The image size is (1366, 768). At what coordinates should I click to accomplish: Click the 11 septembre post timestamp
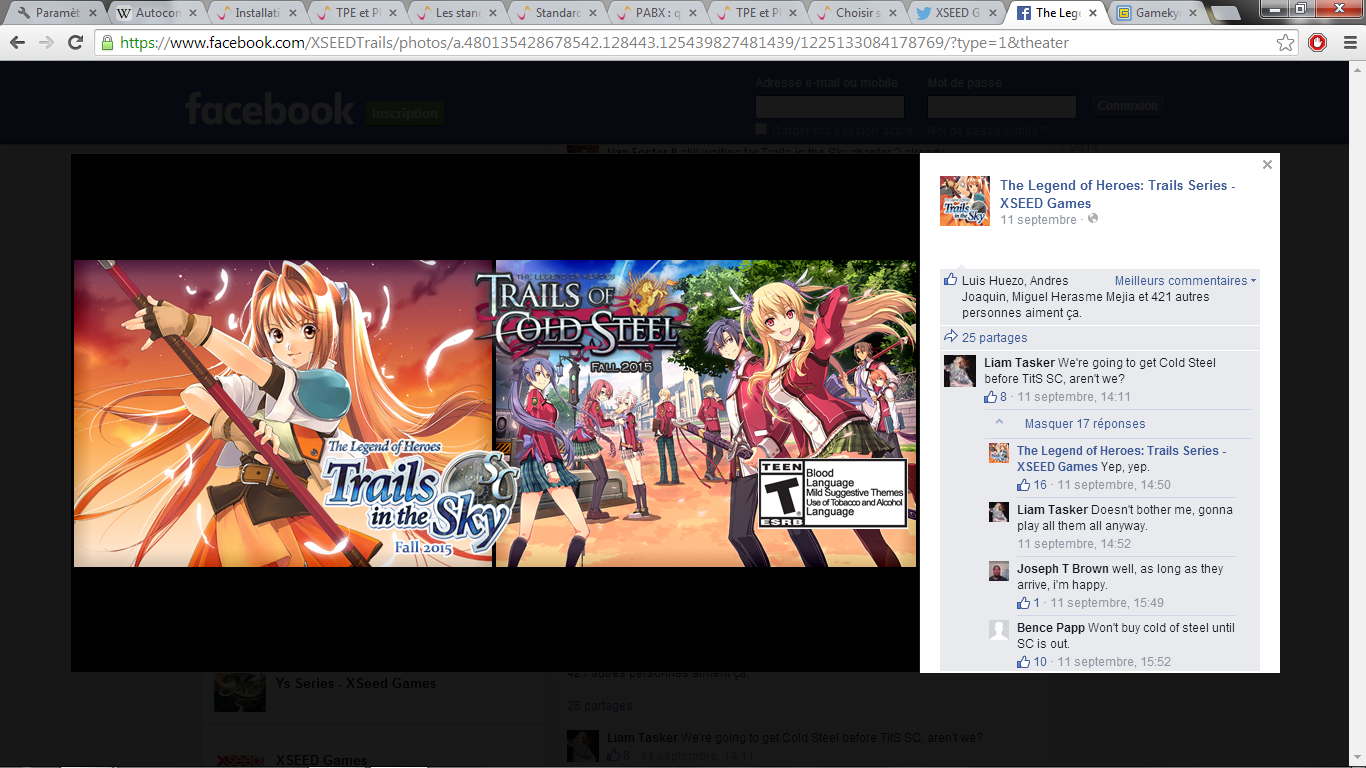point(1038,220)
